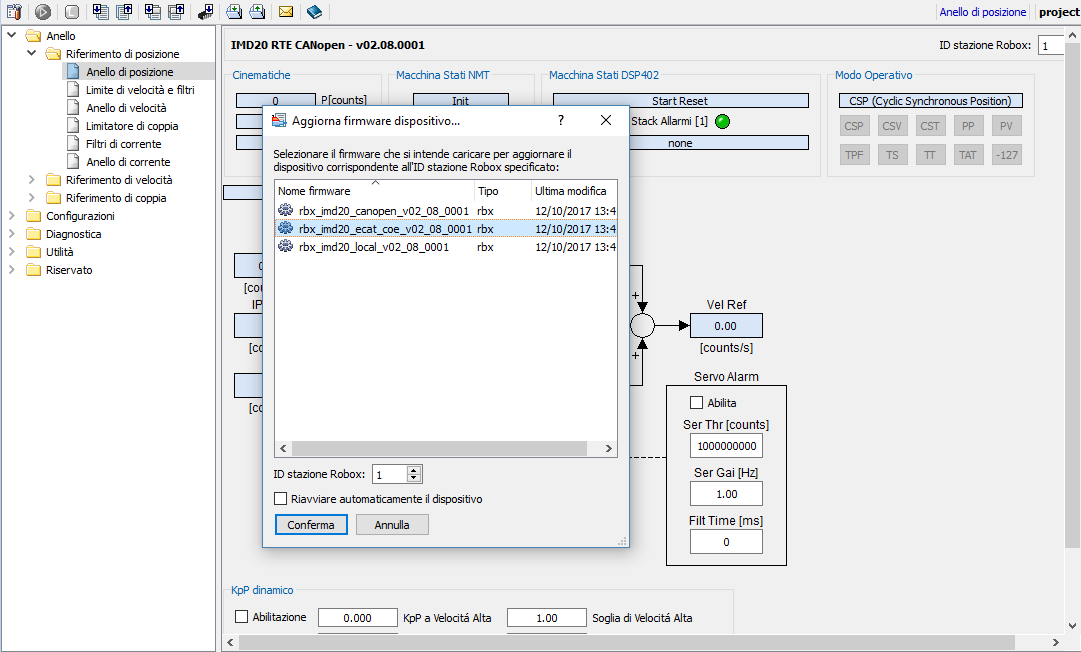Click the Configurazioni folder icon
The height and width of the screenshot is (652, 1081).
click(x=33, y=216)
